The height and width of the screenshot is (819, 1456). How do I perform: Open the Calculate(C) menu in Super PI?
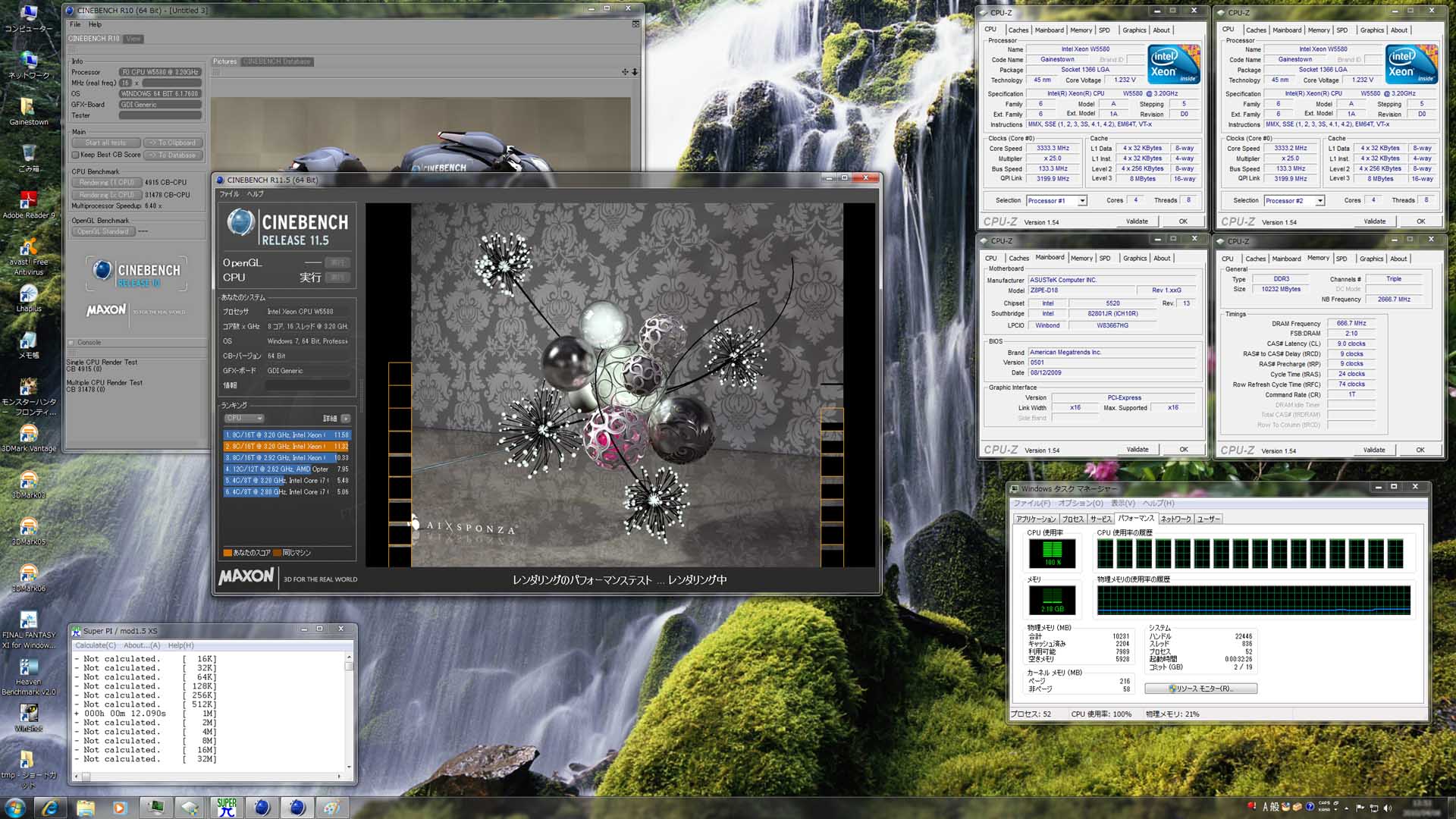coord(96,645)
